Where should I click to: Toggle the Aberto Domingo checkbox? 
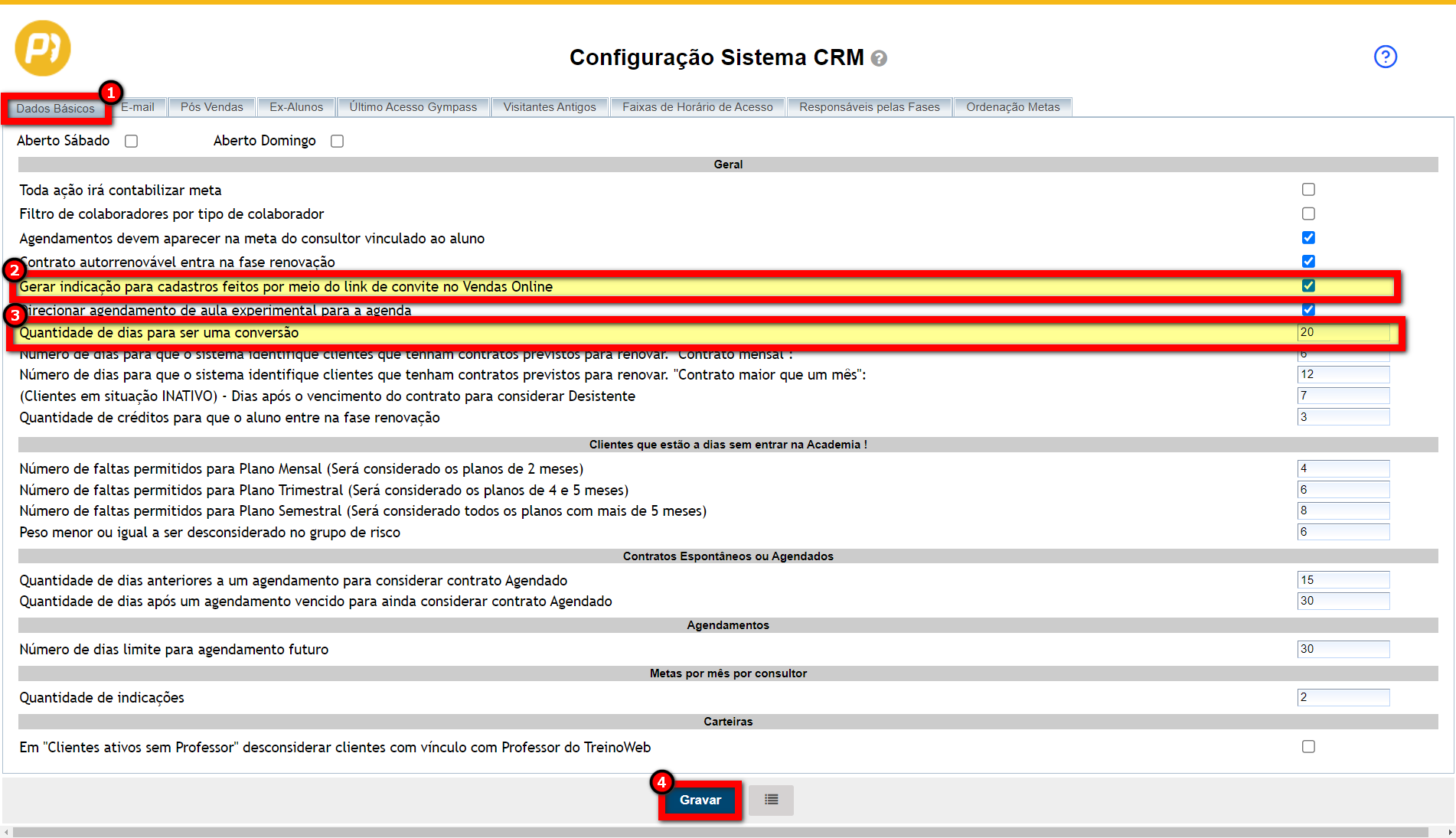click(x=337, y=141)
